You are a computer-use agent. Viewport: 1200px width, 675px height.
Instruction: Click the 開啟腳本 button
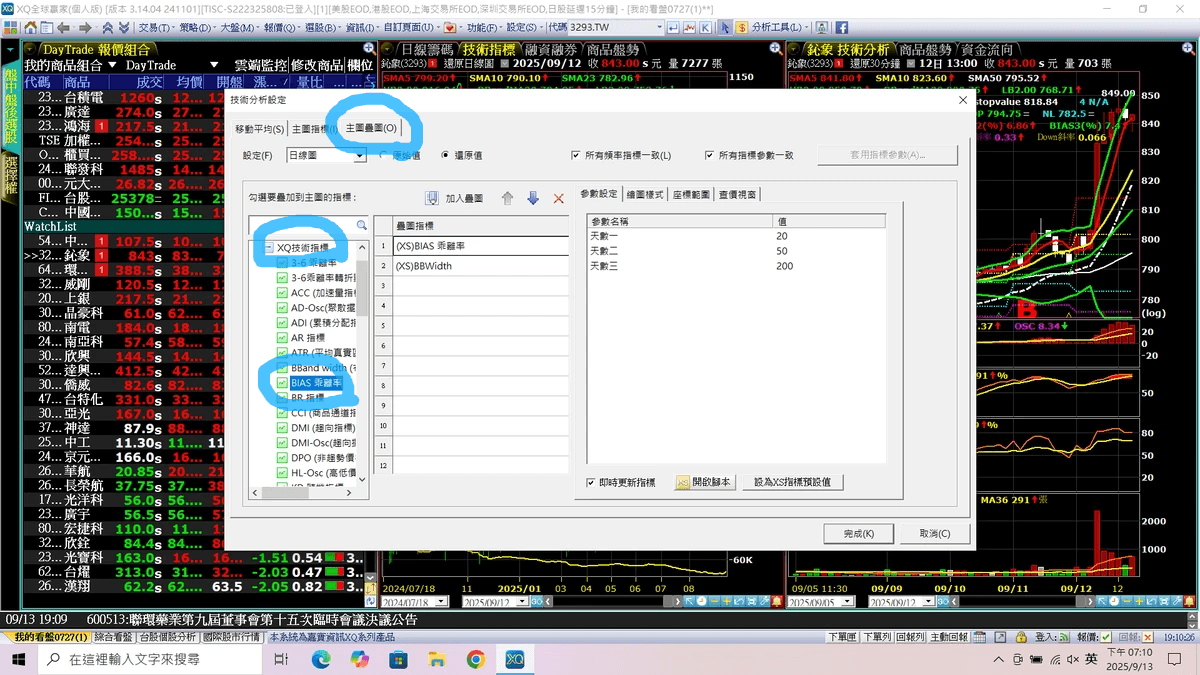tap(705, 482)
